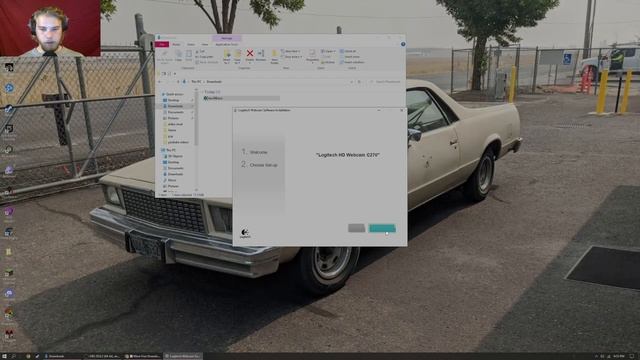Image resolution: width=640 pixels, height=360 pixels.
Task: Click the purple Manage contextual tab
Action: point(227,38)
